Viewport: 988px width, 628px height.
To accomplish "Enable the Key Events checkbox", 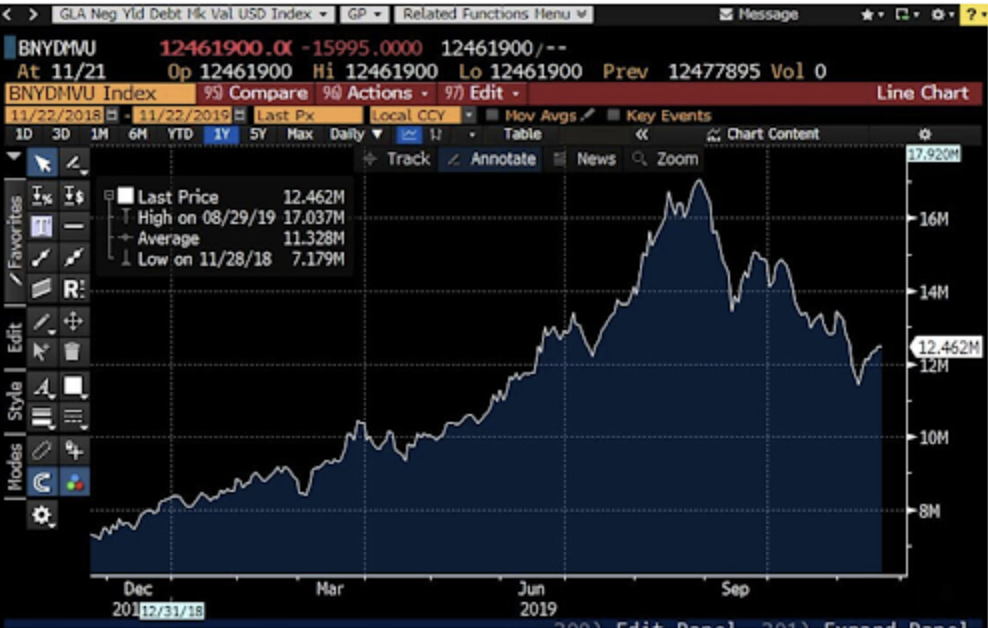I will tap(613, 115).
